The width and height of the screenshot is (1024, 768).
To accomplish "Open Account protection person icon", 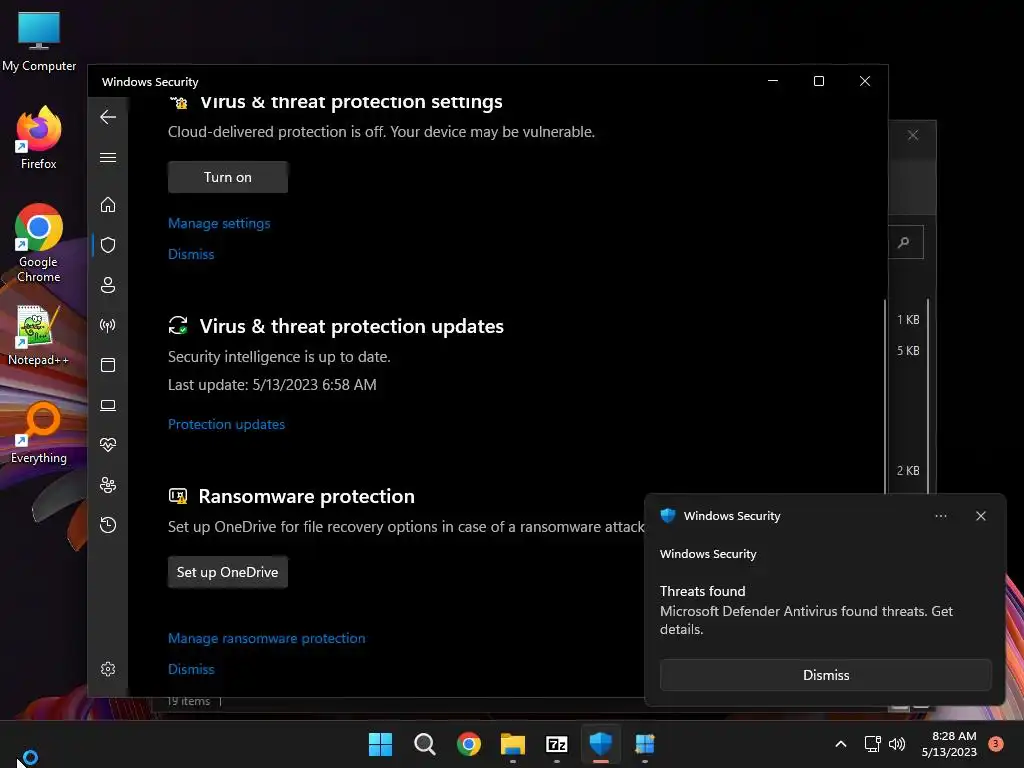I will pos(108,285).
